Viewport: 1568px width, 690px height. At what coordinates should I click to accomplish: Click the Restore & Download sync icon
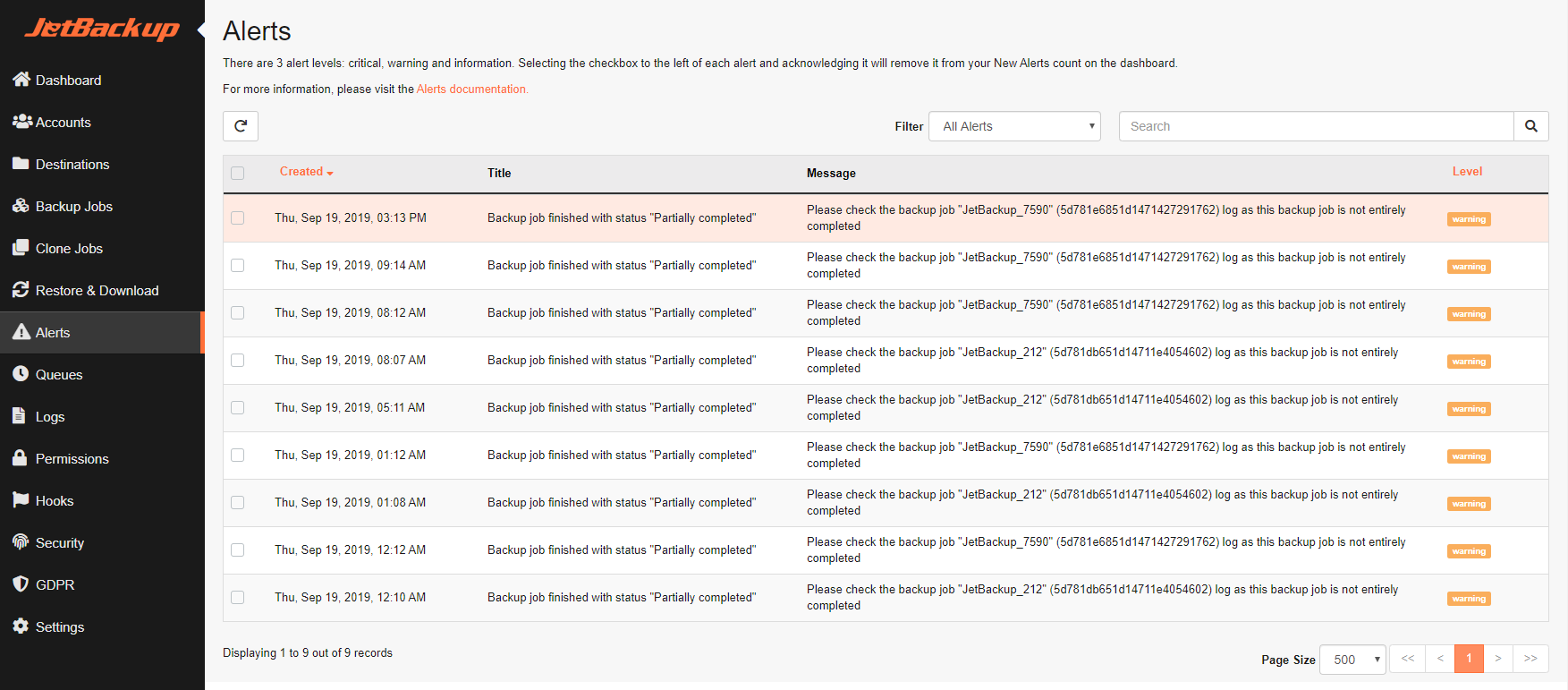click(x=21, y=290)
